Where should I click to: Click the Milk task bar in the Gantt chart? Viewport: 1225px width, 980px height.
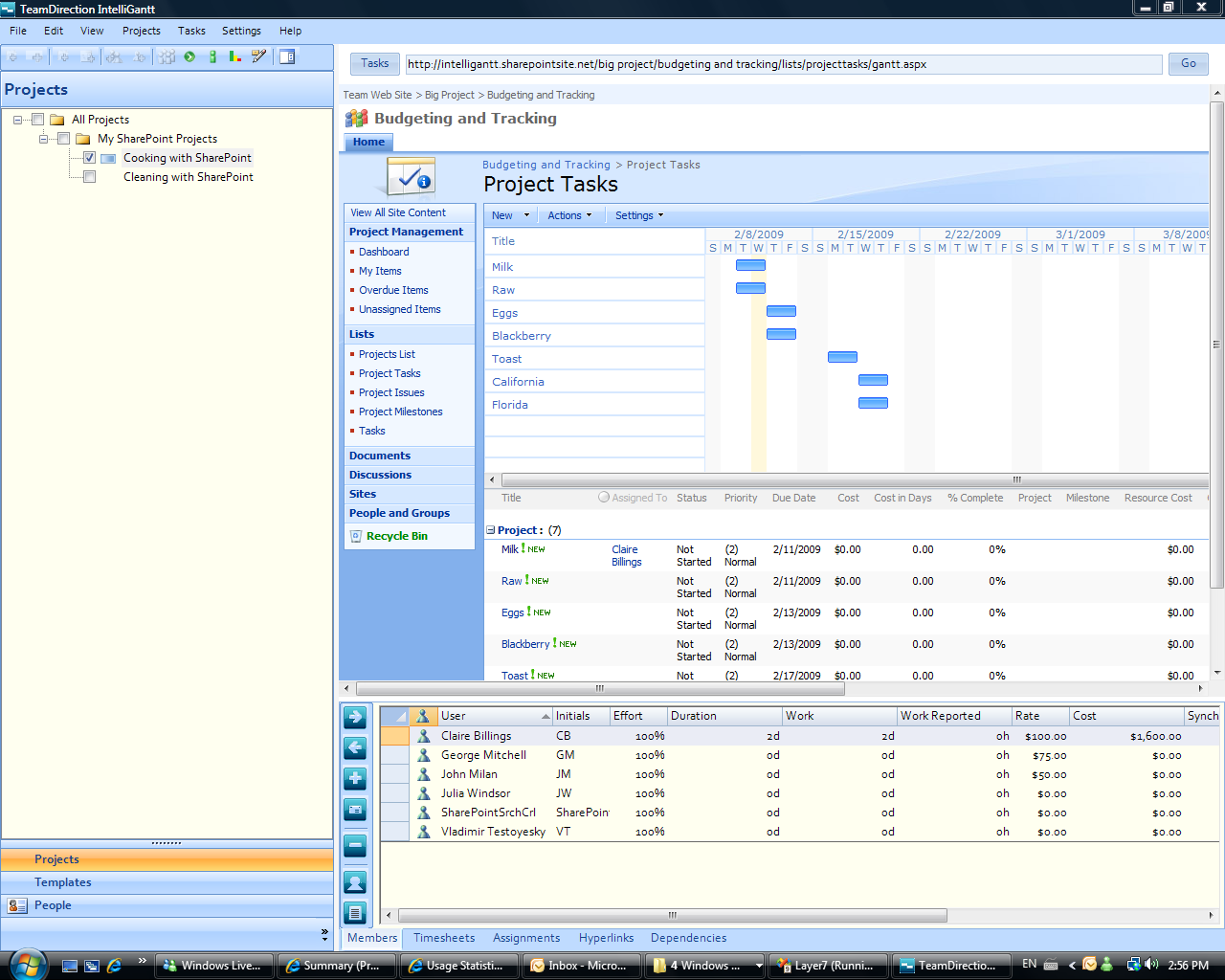750,265
